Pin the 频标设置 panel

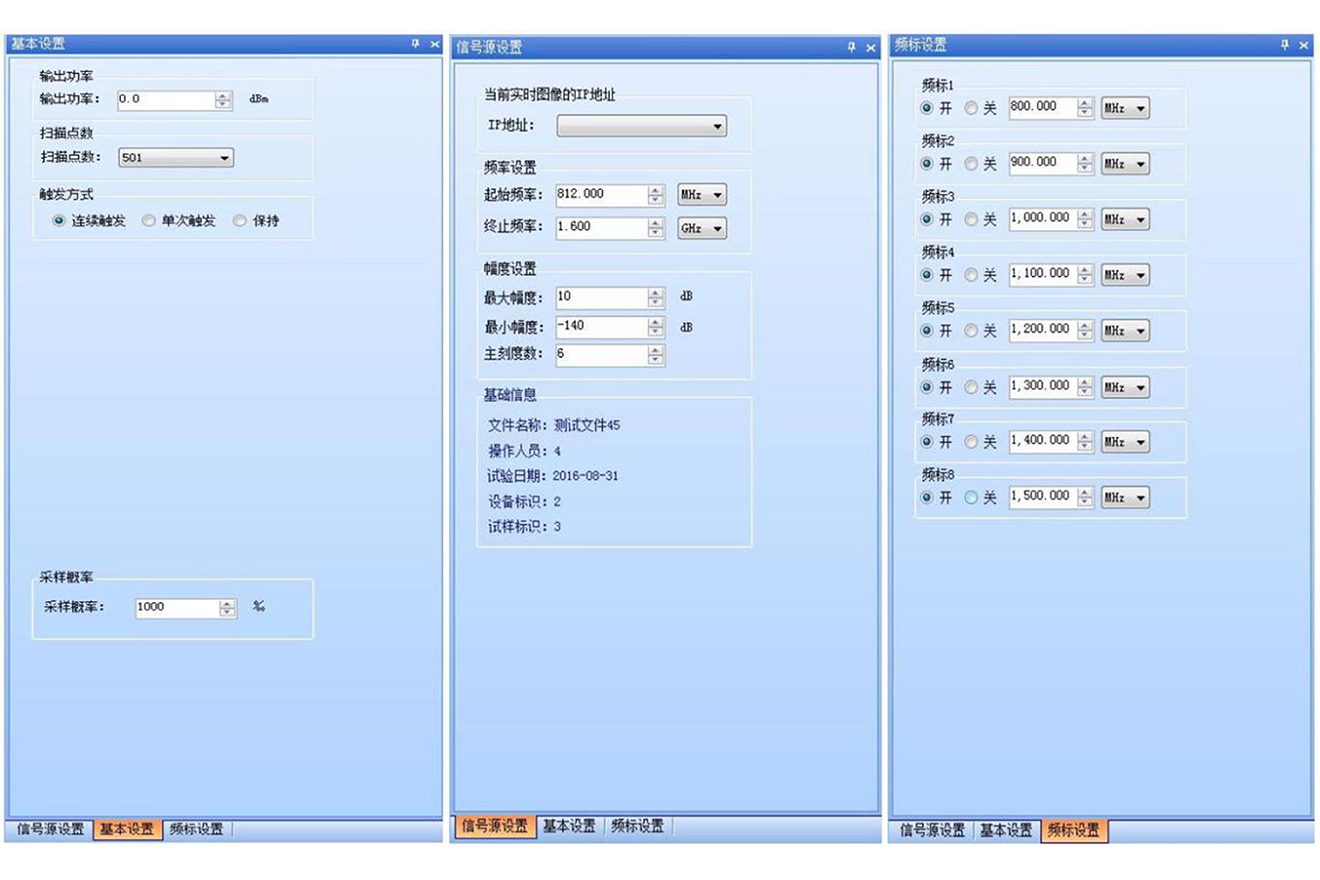point(1286,45)
